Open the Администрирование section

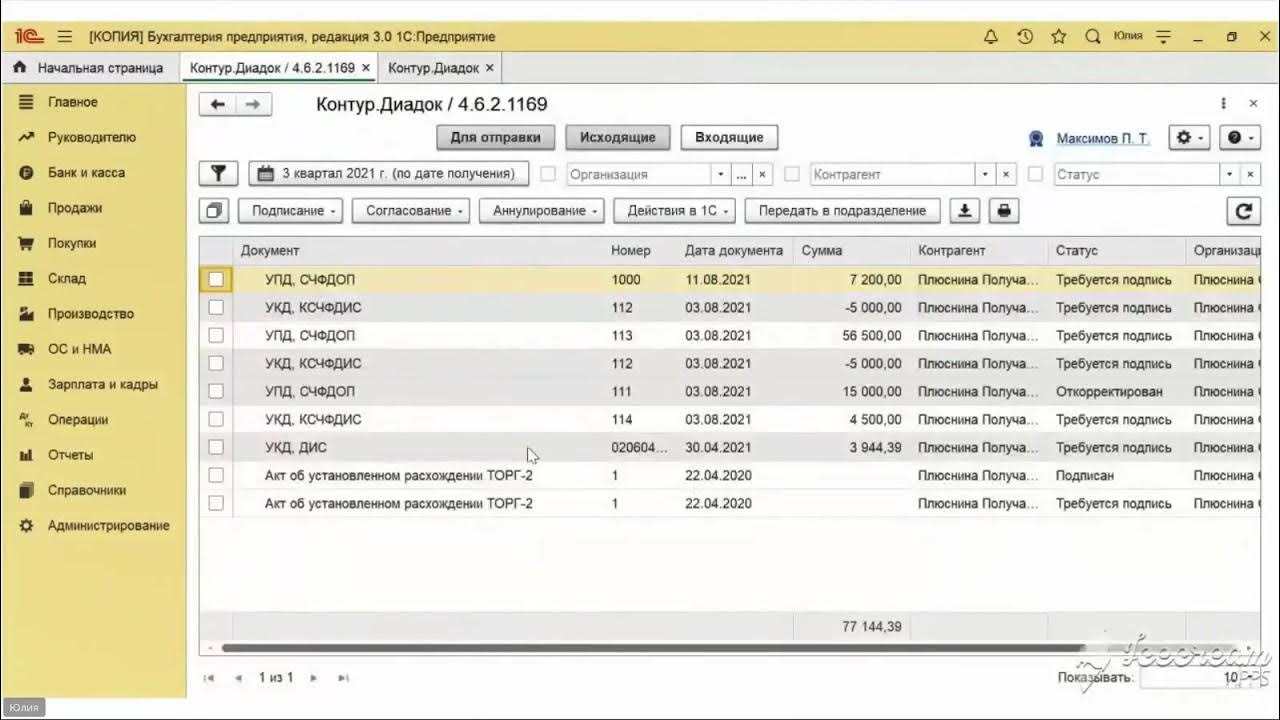click(x=109, y=525)
